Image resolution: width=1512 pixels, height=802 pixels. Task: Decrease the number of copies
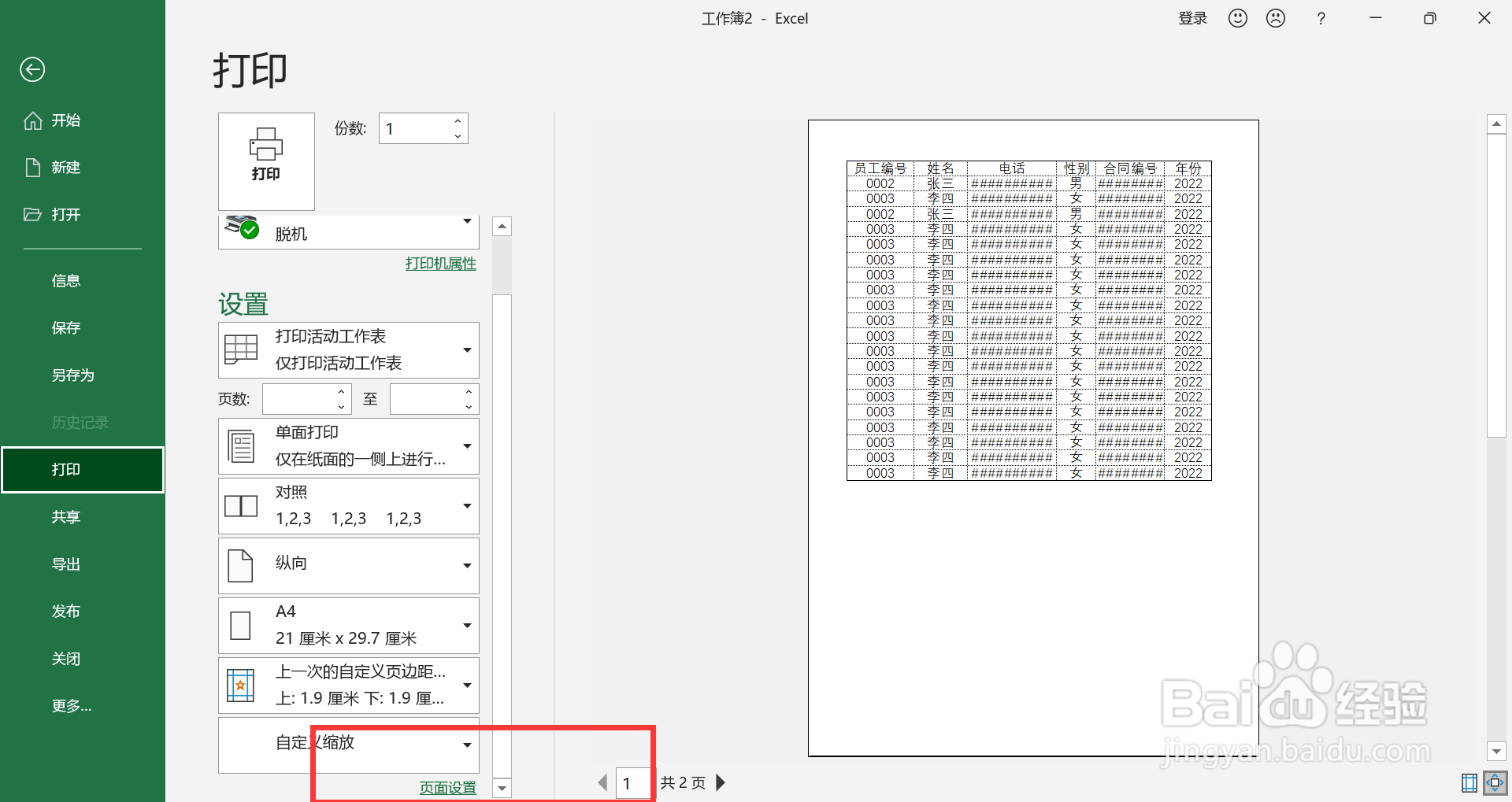click(458, 136)
